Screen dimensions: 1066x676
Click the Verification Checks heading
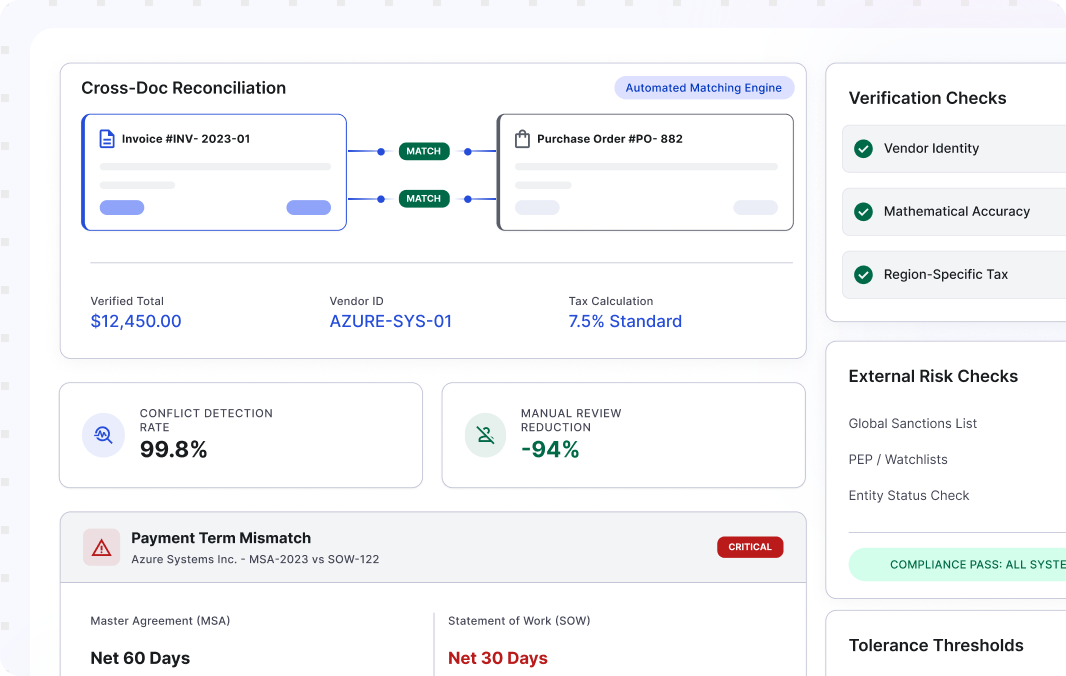(927, 98)
